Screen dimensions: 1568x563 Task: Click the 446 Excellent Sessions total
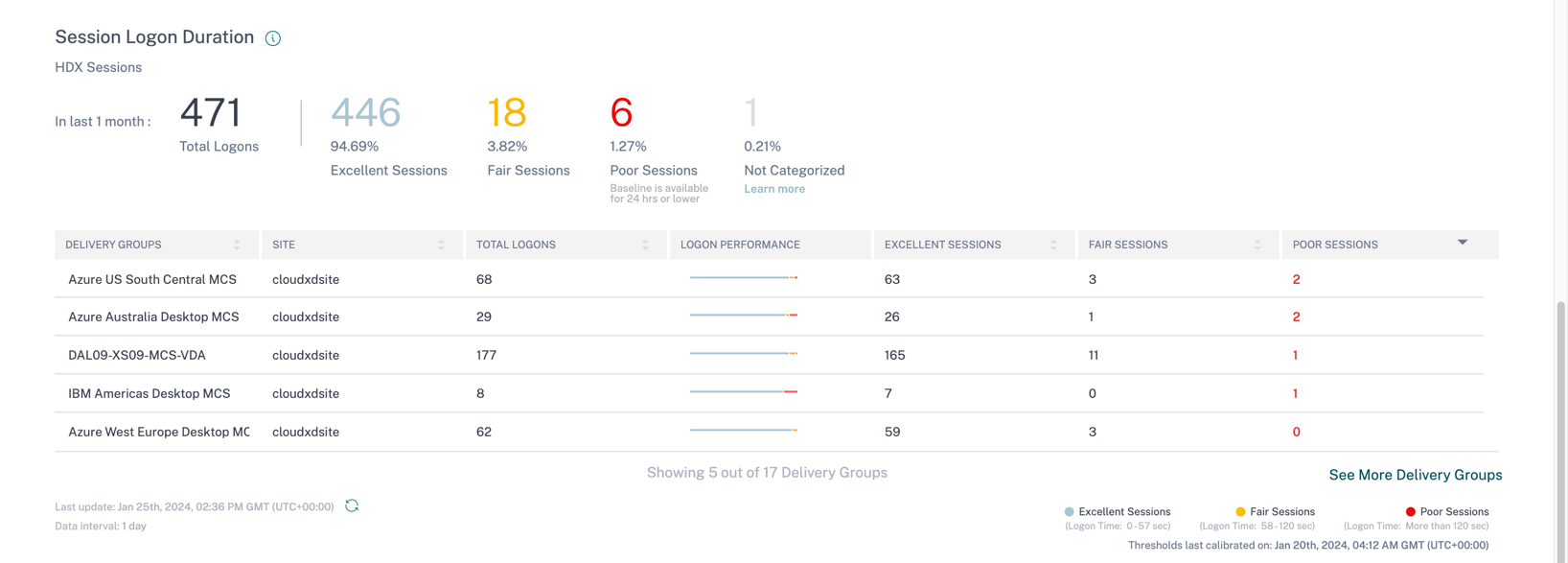point(365,113)
